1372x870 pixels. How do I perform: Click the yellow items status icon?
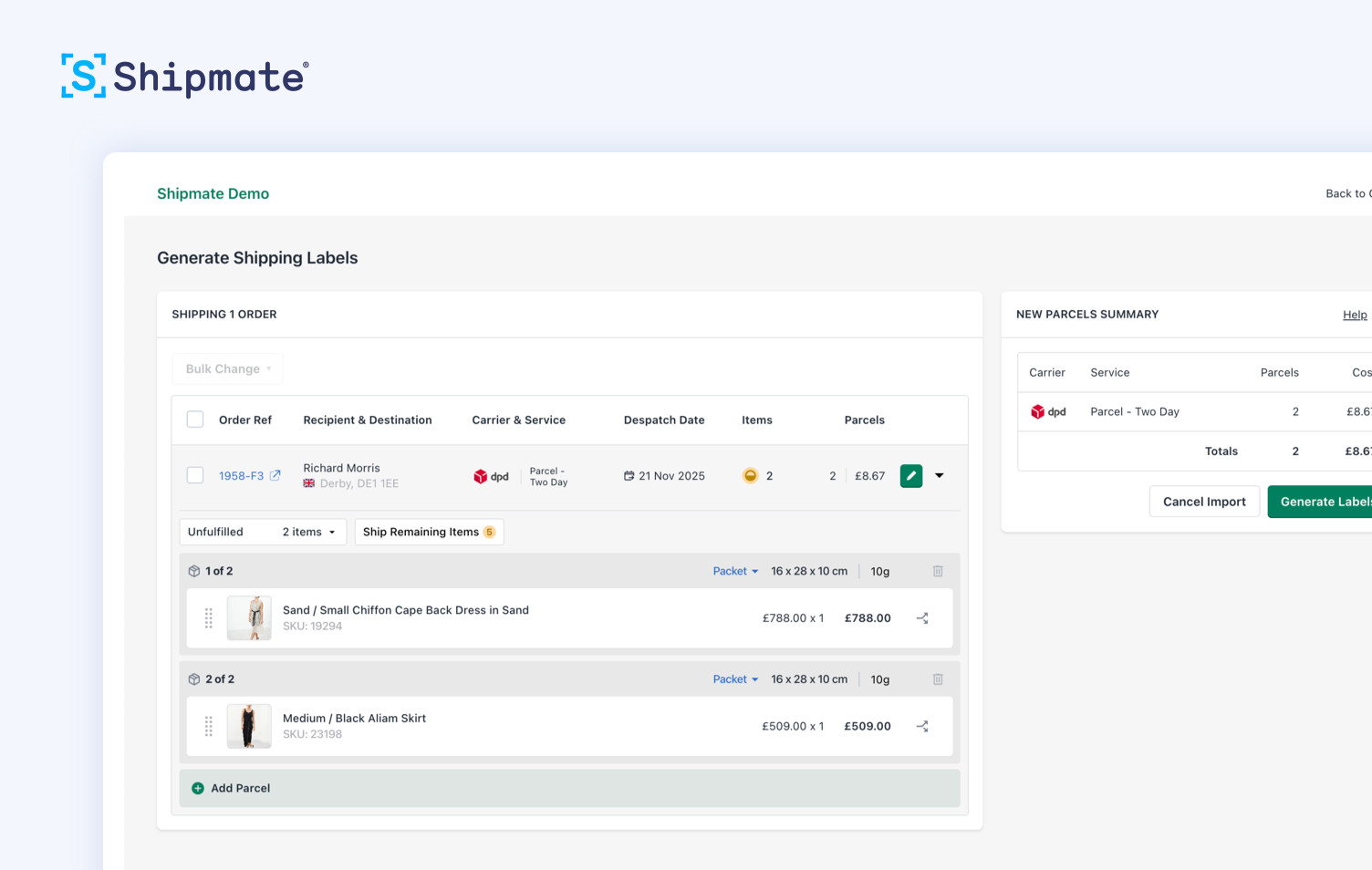coord(750,475)
